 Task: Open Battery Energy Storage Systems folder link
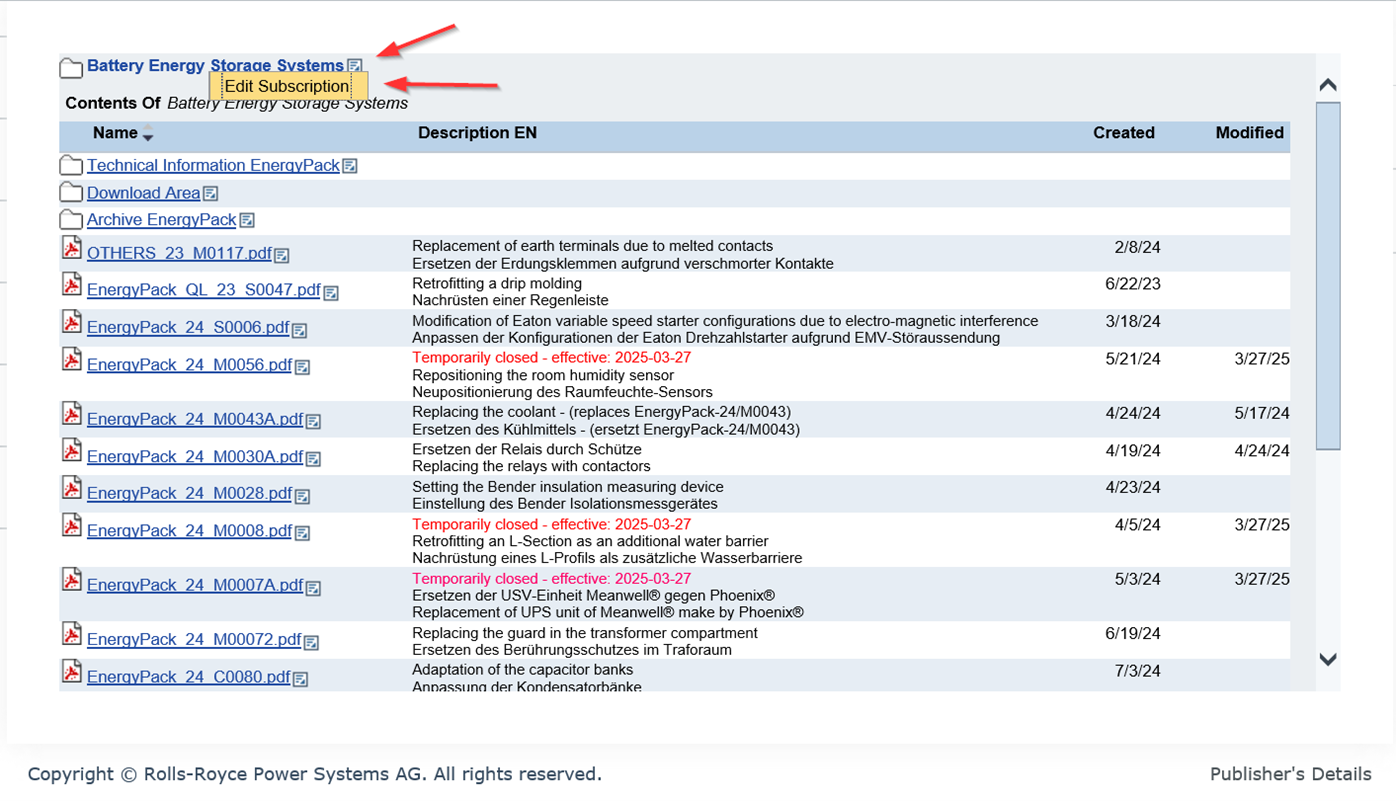(x=215, y=66)
